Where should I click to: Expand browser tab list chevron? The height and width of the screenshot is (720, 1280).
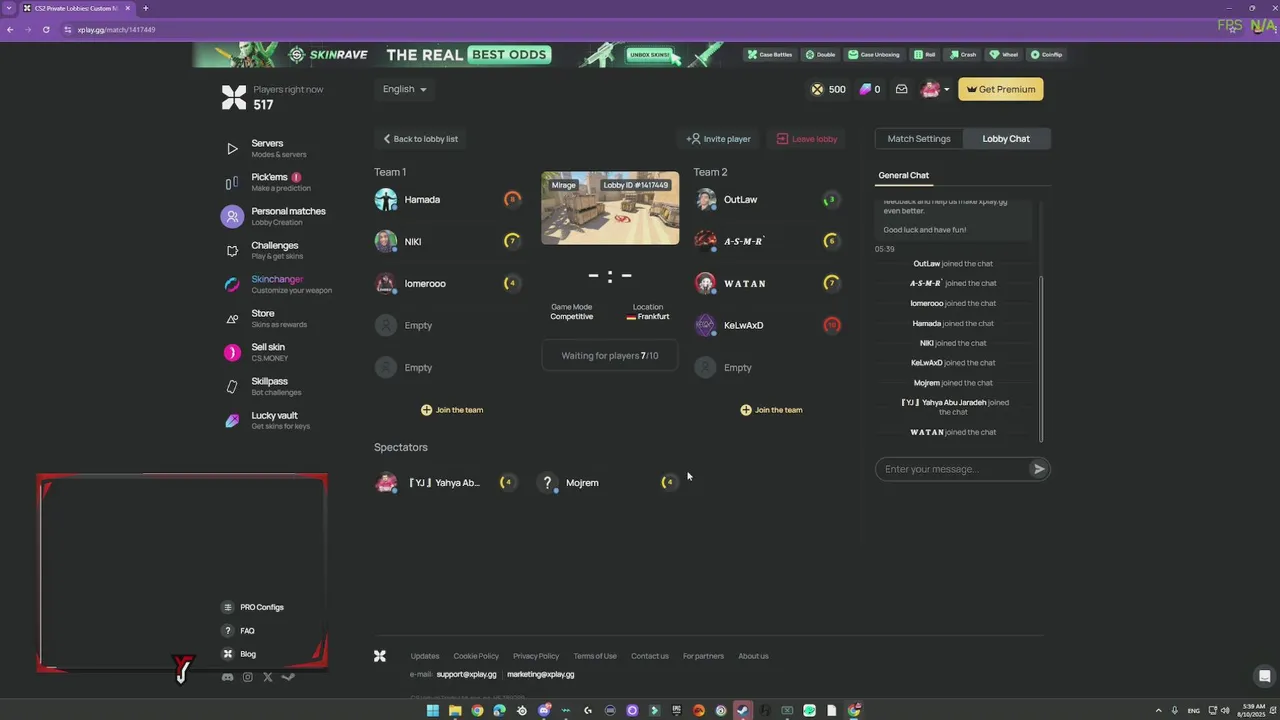point(9,8)
